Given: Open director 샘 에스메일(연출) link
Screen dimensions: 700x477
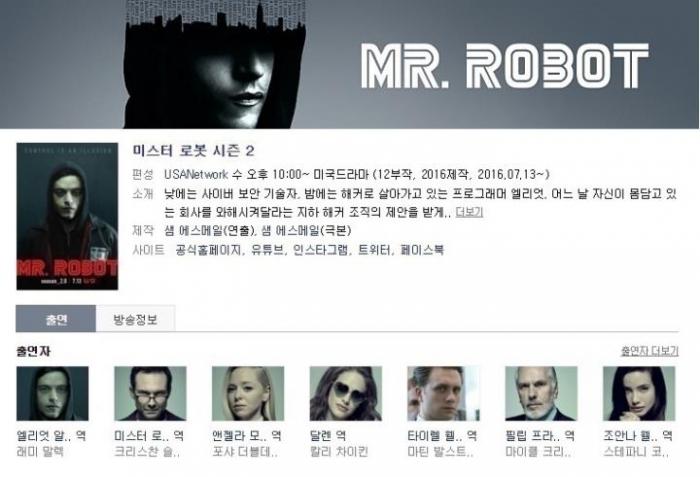Looking at the screenshot, I should (x=209, y=230).
